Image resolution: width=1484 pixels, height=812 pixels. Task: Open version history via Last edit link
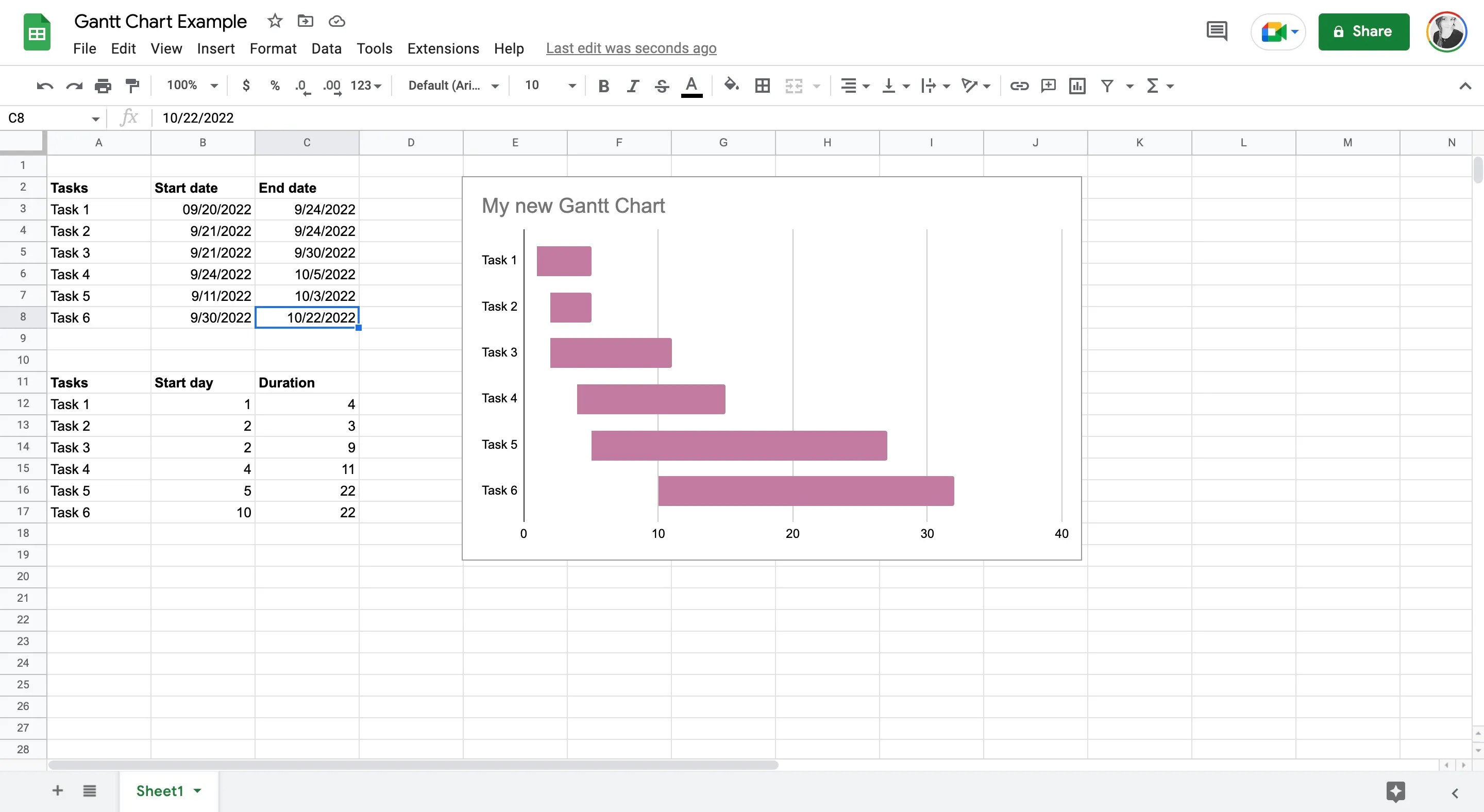(631, 48)
